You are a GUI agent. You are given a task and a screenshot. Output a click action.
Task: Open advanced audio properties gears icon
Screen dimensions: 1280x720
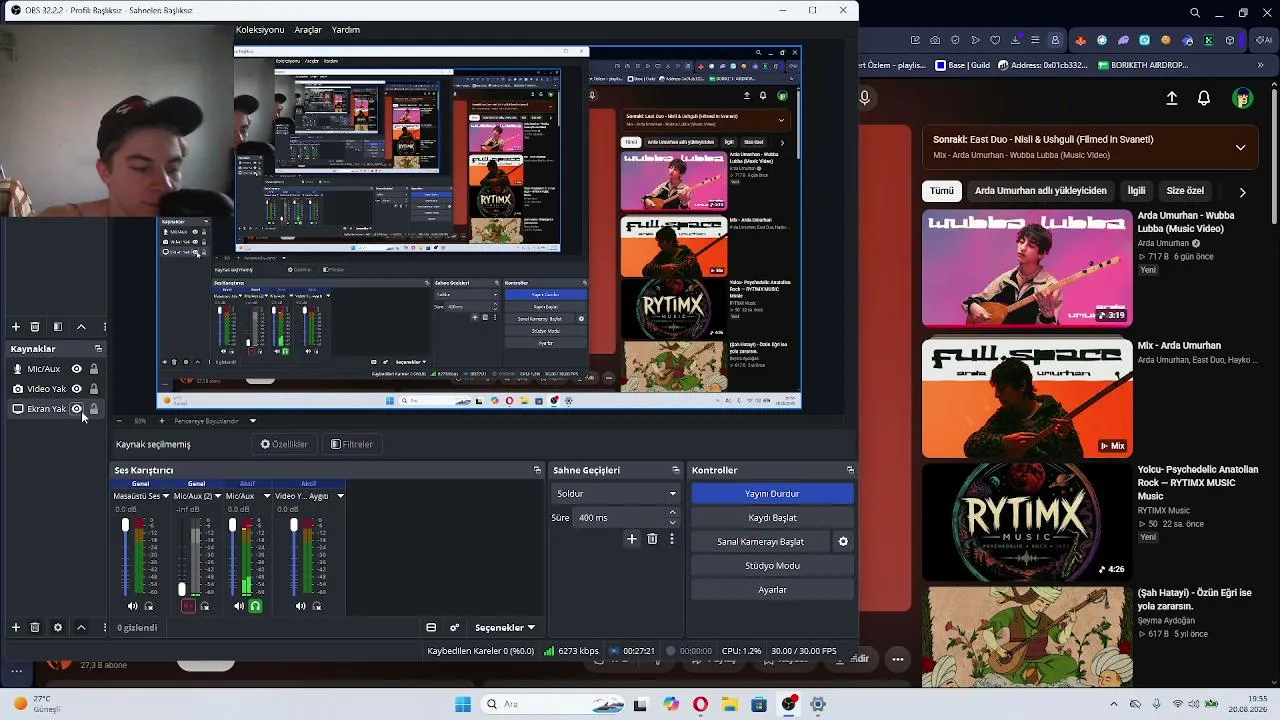pos(455,628)
